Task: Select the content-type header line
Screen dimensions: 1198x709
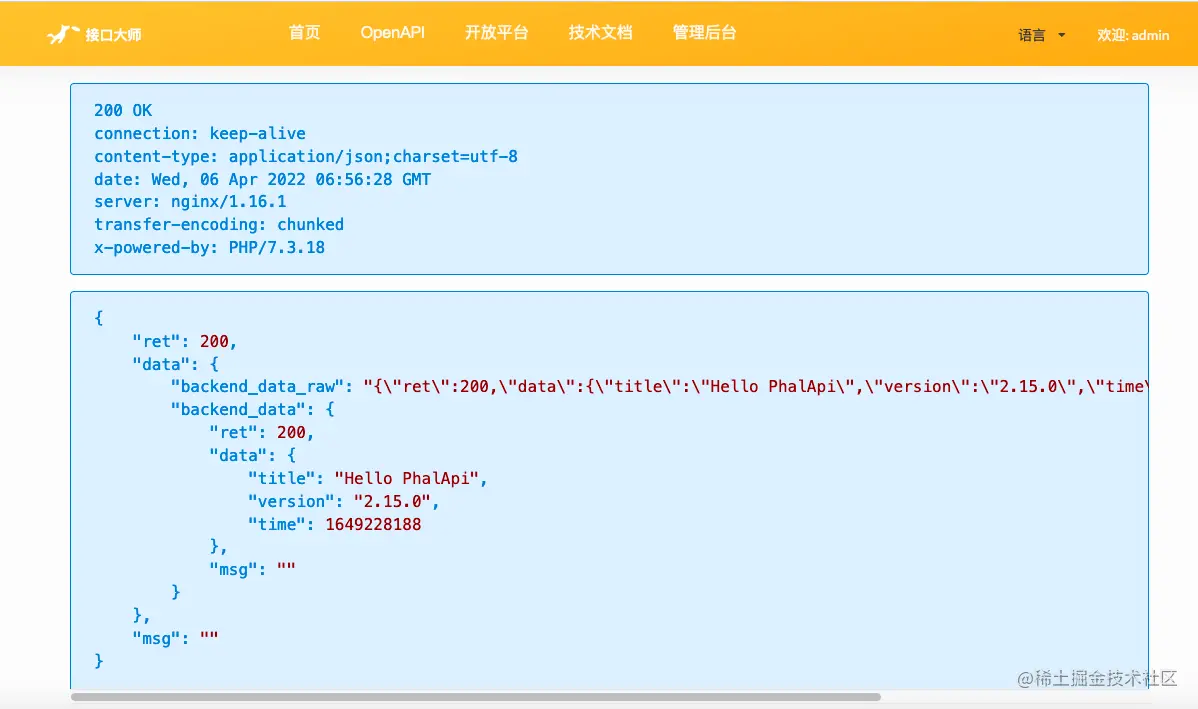Action: (x=306, y=156)
